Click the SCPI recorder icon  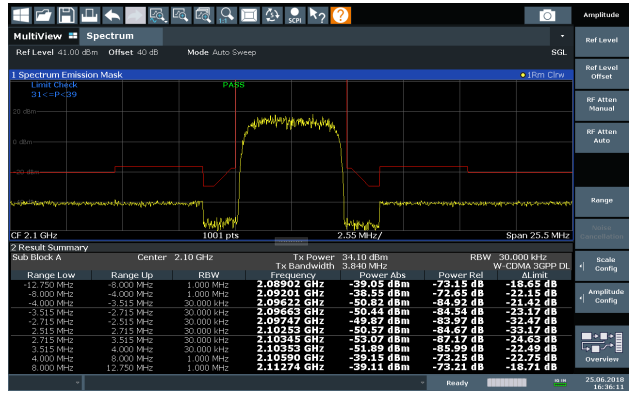(x=294, y=16)
